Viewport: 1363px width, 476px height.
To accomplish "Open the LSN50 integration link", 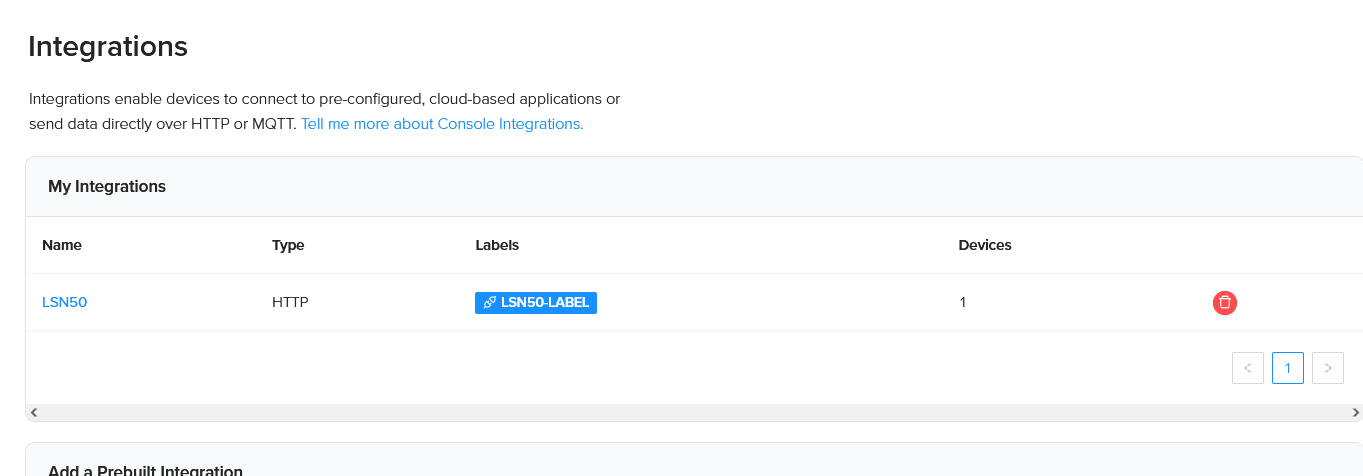I will tap(65, 302).
